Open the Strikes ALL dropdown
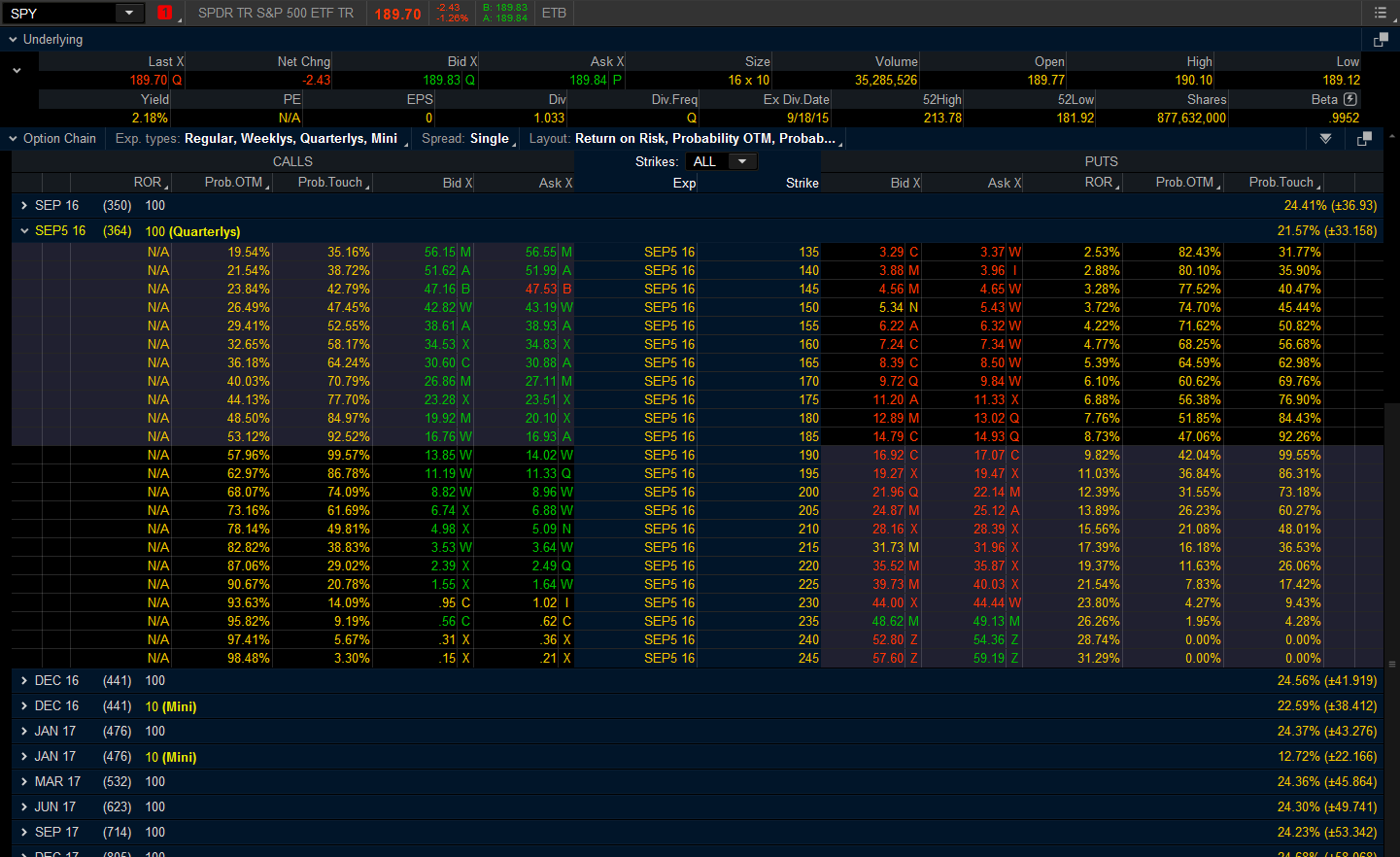Image resolution: width=1400 pixels, height=857 pixels. pyautogui.click(x=720, y=161)
